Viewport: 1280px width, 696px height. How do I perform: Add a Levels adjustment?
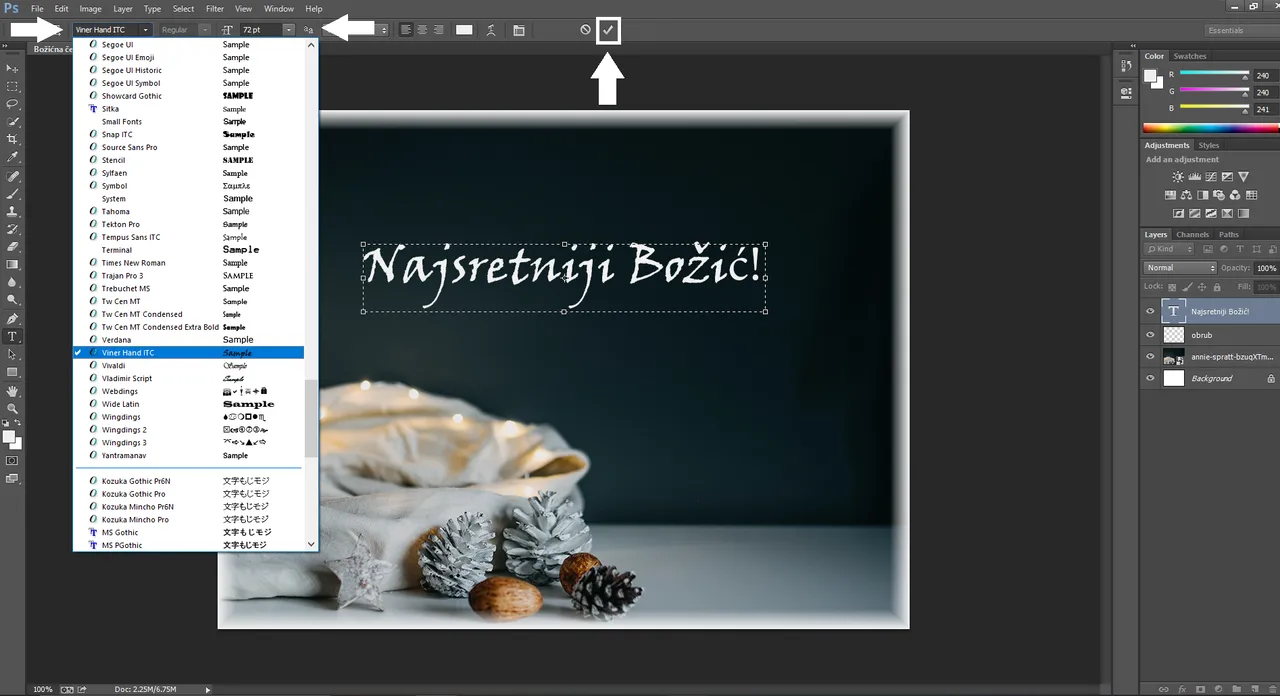[1194, 177]
